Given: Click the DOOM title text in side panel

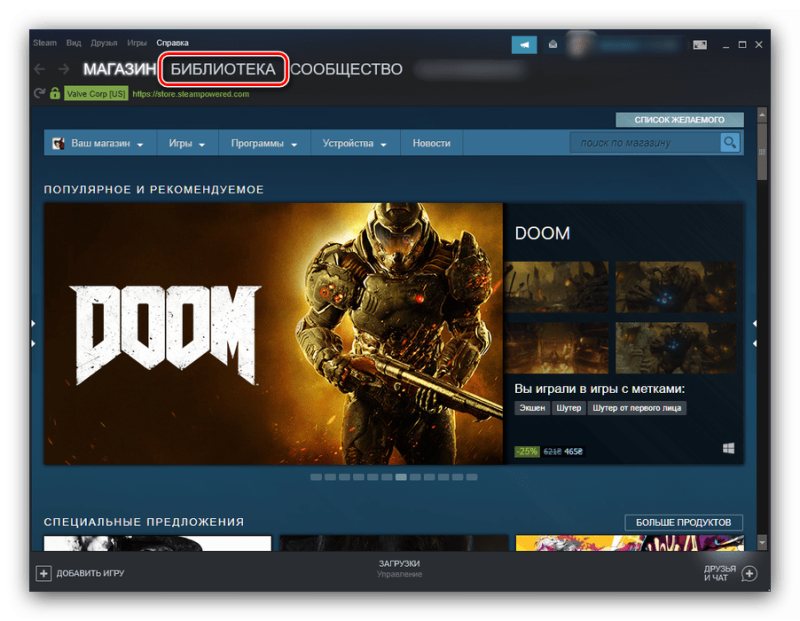Looking at the screenshot, I should pyautogui.click(x=542, y=233).
